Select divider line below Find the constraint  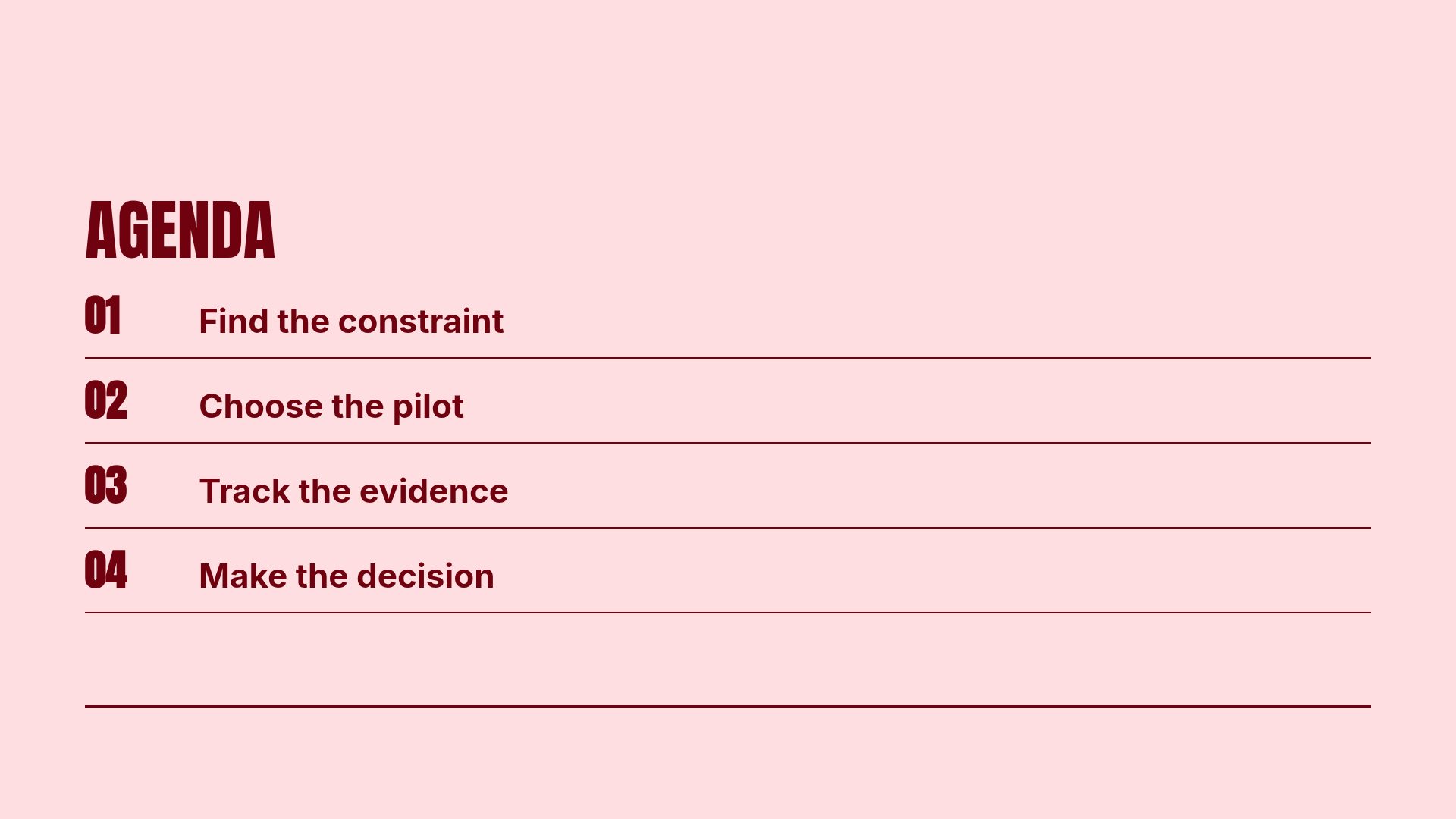tap(728, 358)
